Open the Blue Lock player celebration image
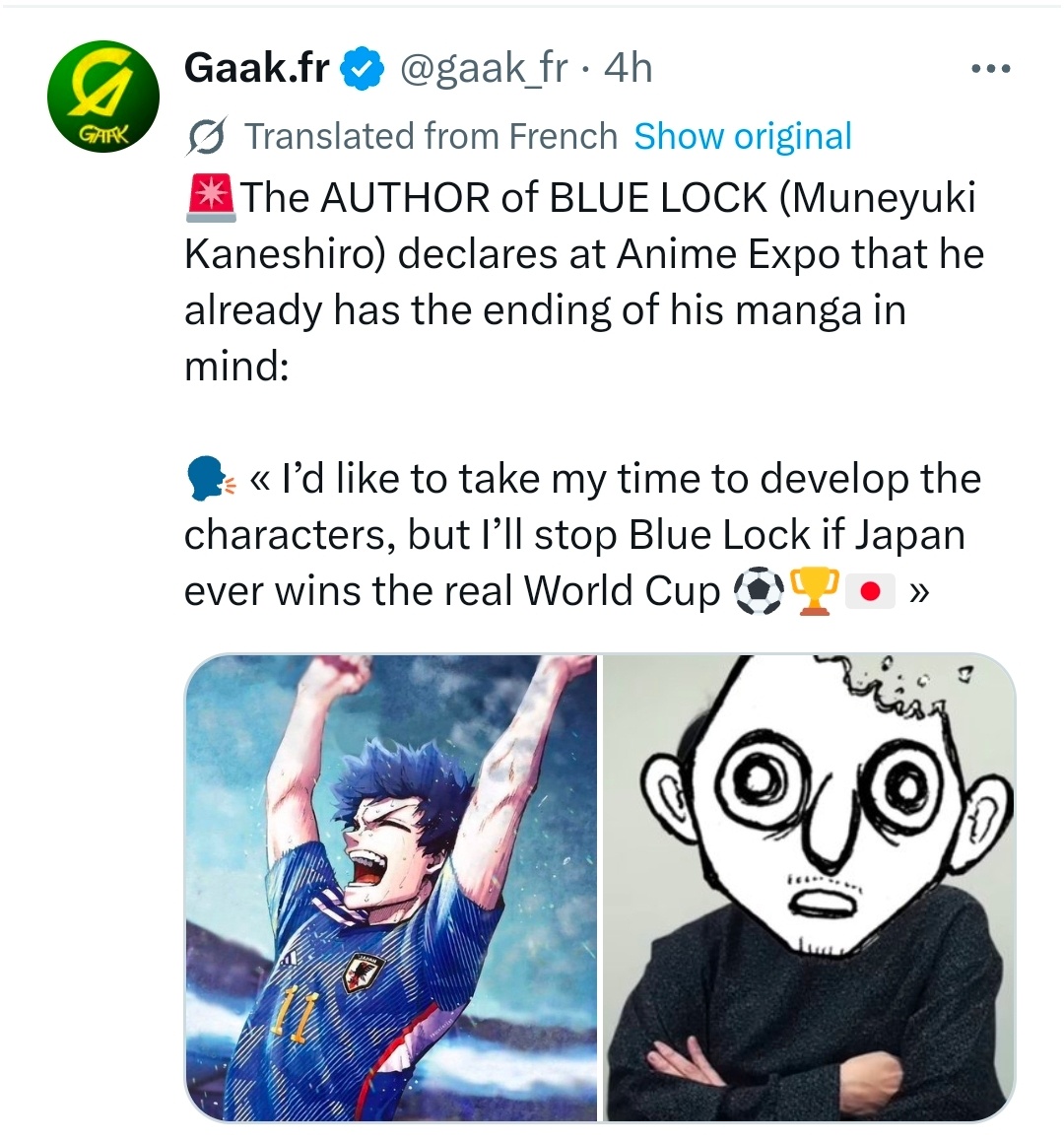The width and height of the screenshot is (1064, 1142). coord(391,887)
